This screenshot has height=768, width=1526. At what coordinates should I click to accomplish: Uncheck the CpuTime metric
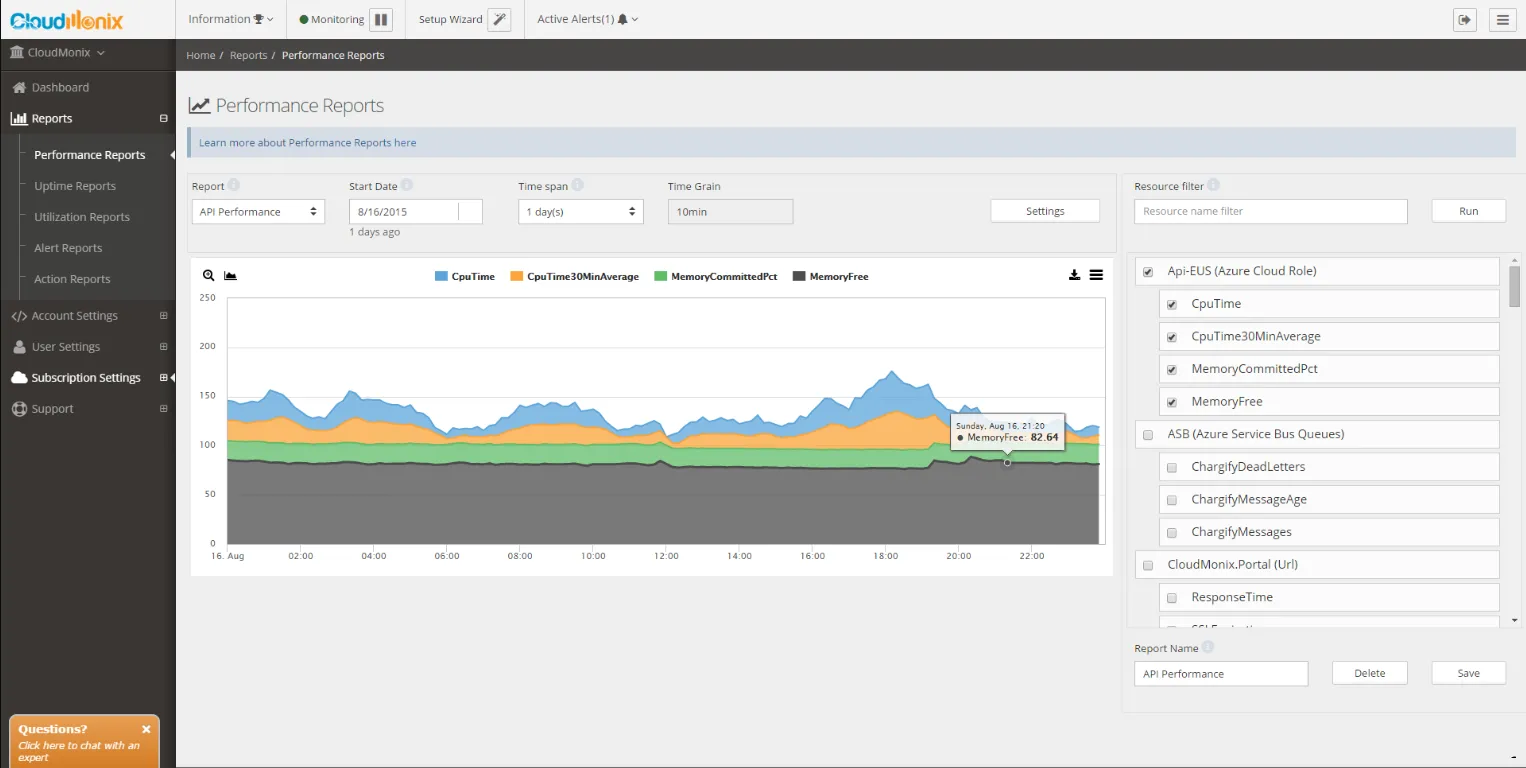(x=1171, y=304)
